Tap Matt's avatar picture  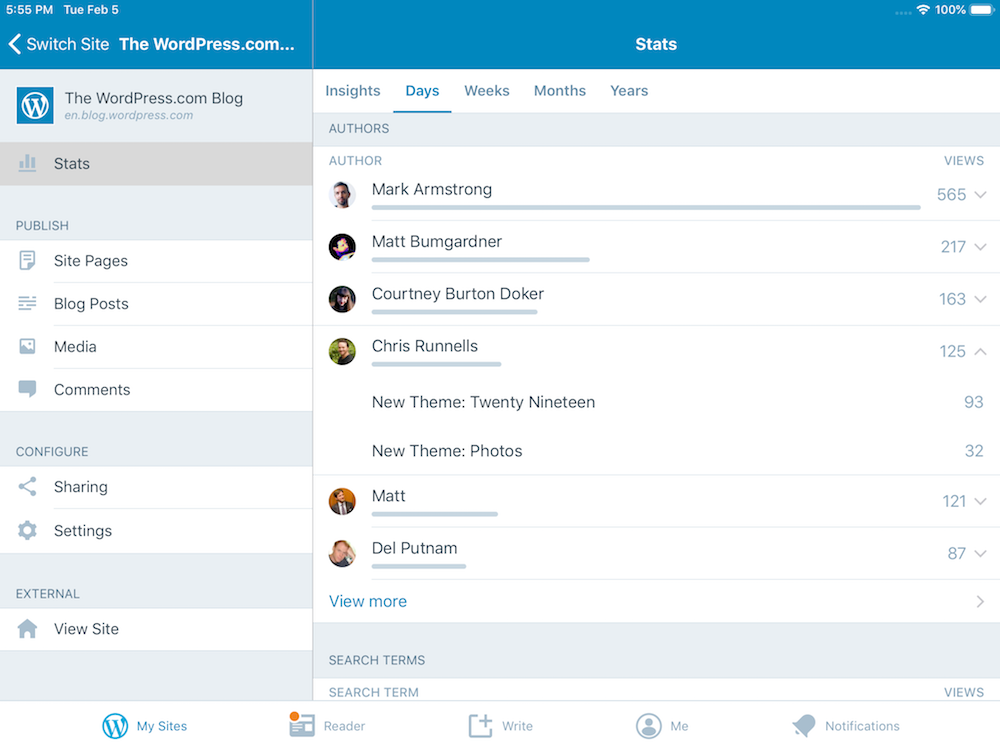pos(342,501)
